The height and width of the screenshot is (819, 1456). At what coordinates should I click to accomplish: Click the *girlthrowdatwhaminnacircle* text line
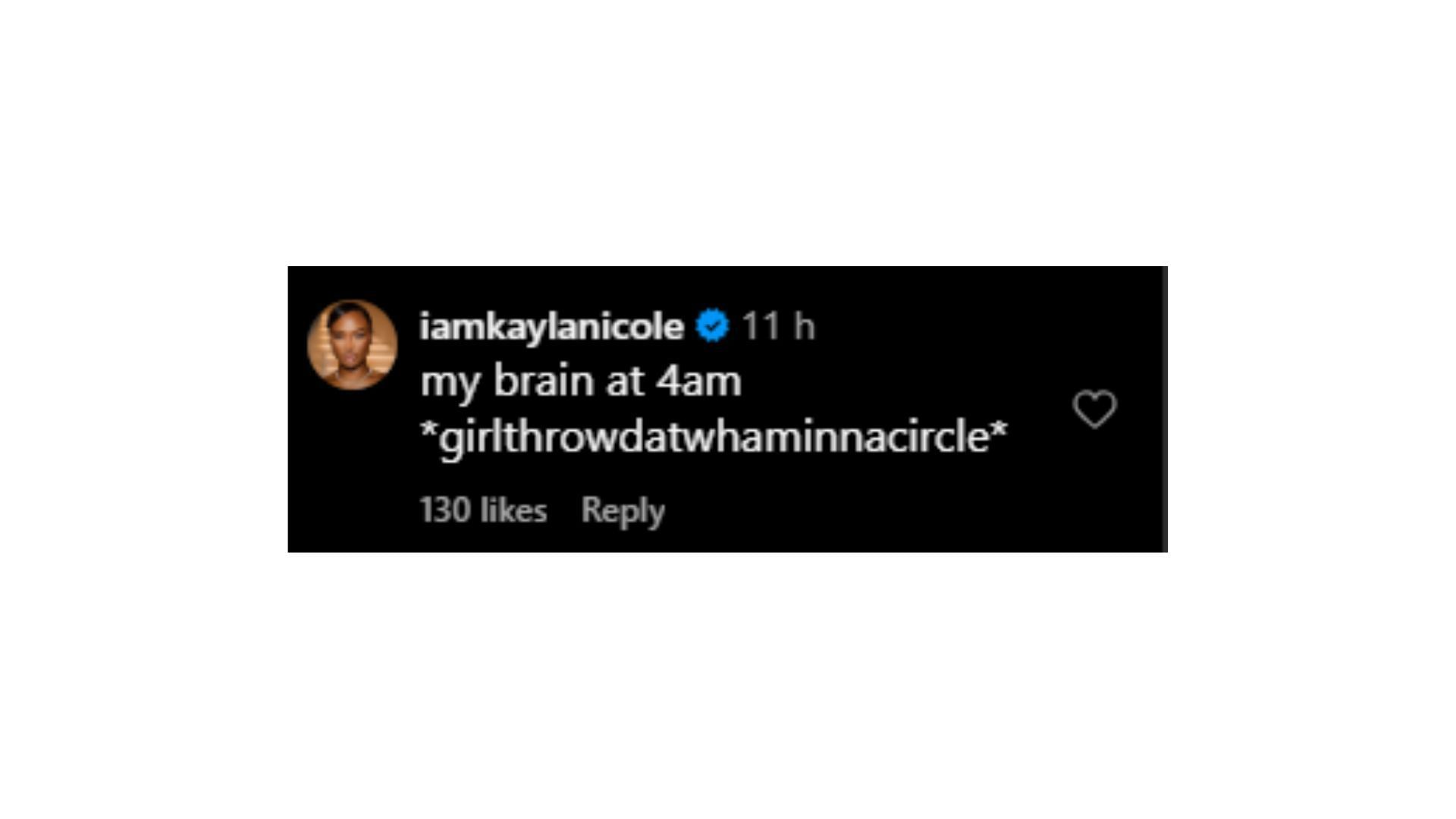714,438
